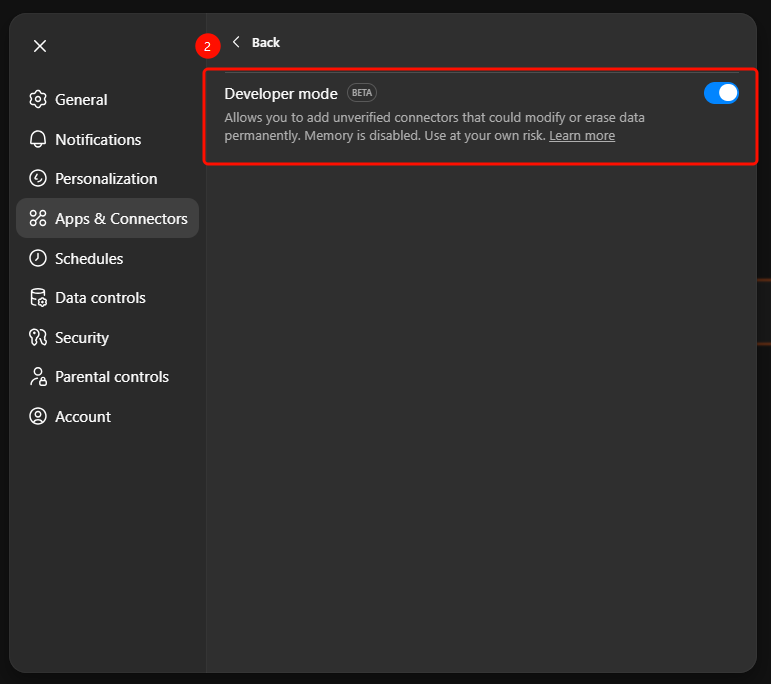Click the Data controls database icon
771x684 pixels.
pyautogui.click(x=38, y=298)
